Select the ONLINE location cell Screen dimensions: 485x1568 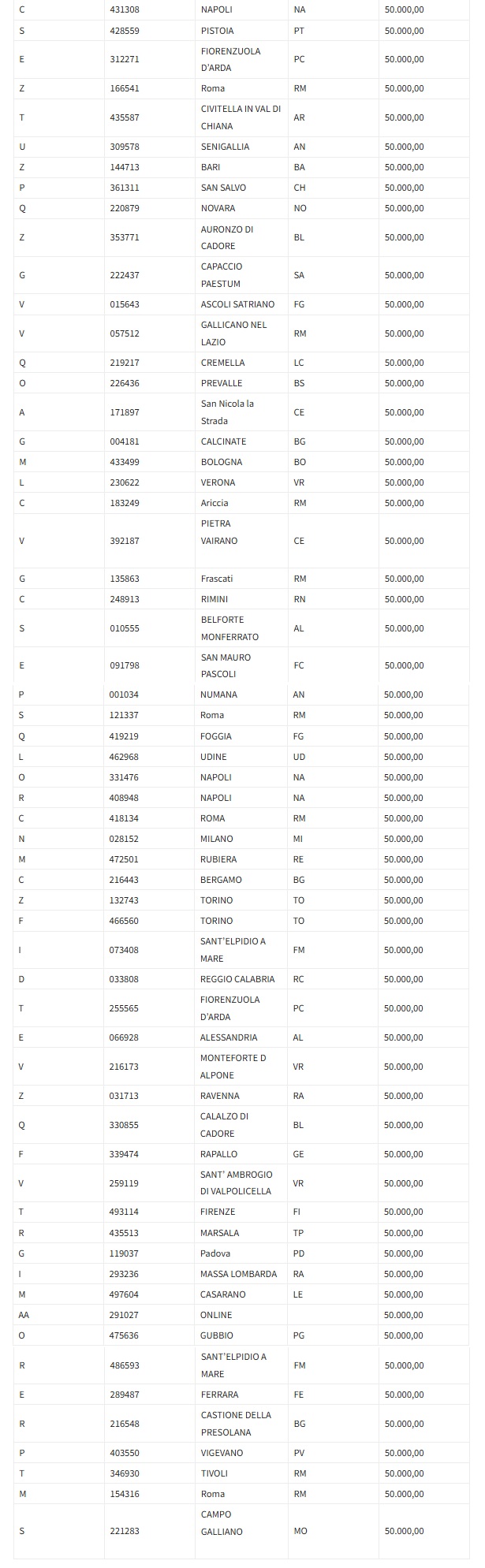[x=216, y=1315]
